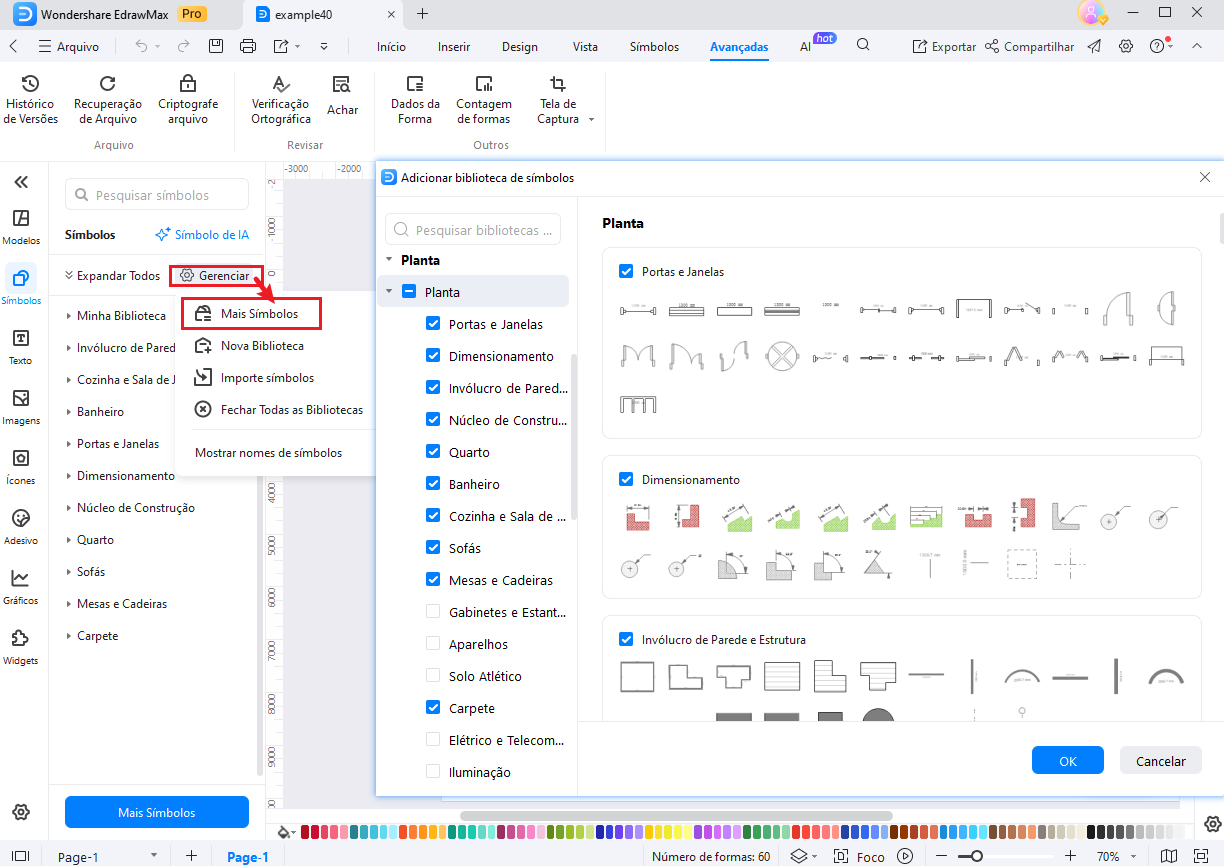The width and height of the screenshot is (1224, 866).
Task: Open Histórico de Versões tool
Action: [31, 100]
